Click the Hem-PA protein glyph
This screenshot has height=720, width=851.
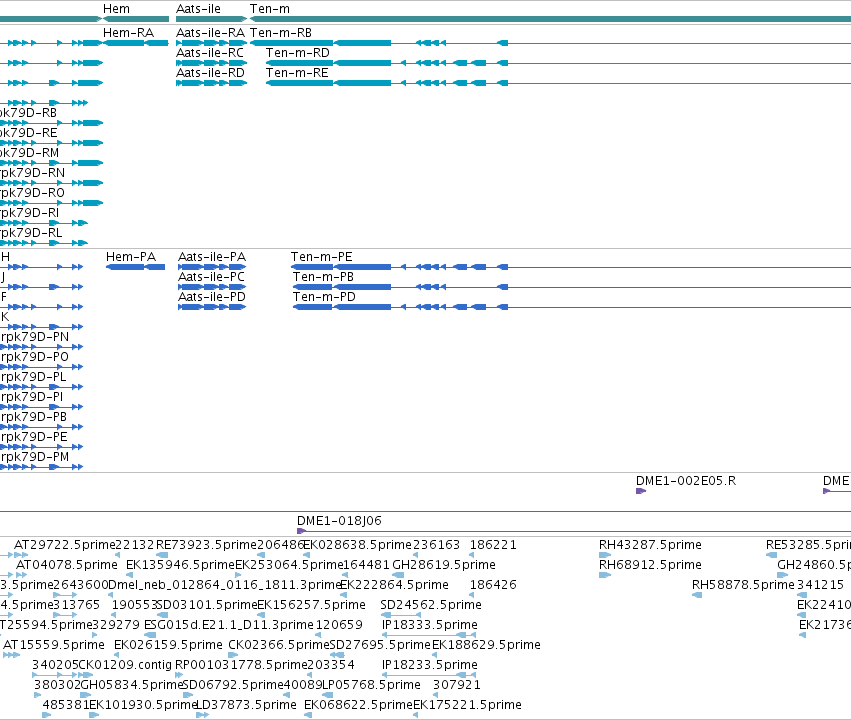pos(135,267)
